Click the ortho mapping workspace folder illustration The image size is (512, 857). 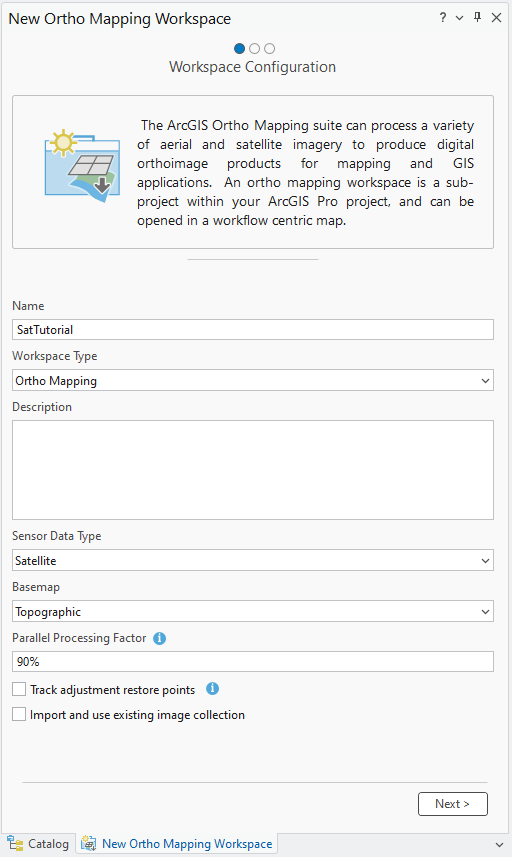click(x=83, y=166)
